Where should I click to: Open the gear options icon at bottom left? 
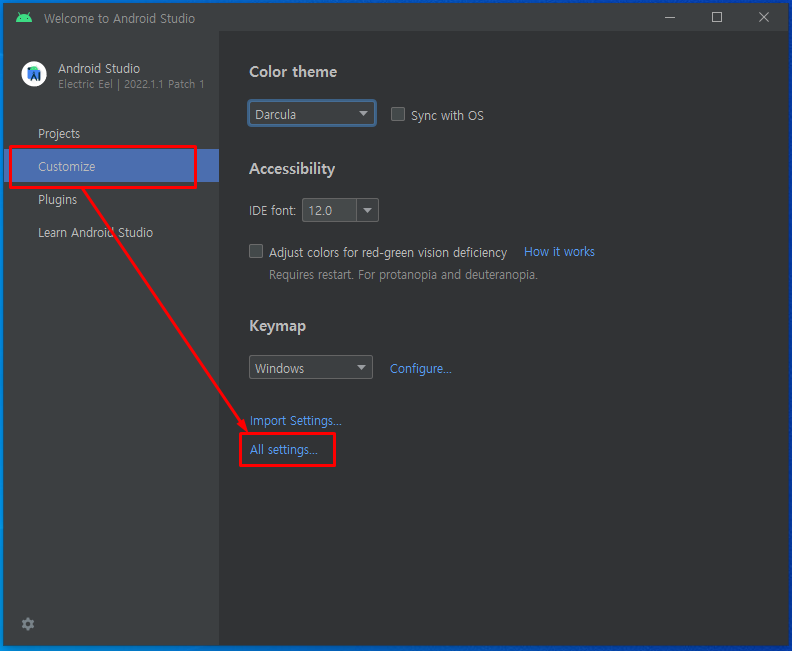(x=28, y=624)
